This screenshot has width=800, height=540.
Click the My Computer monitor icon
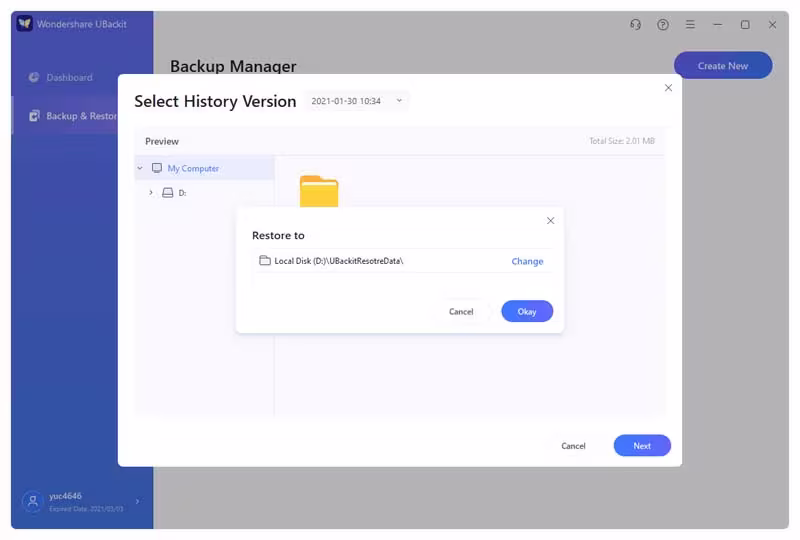point(157,168)
